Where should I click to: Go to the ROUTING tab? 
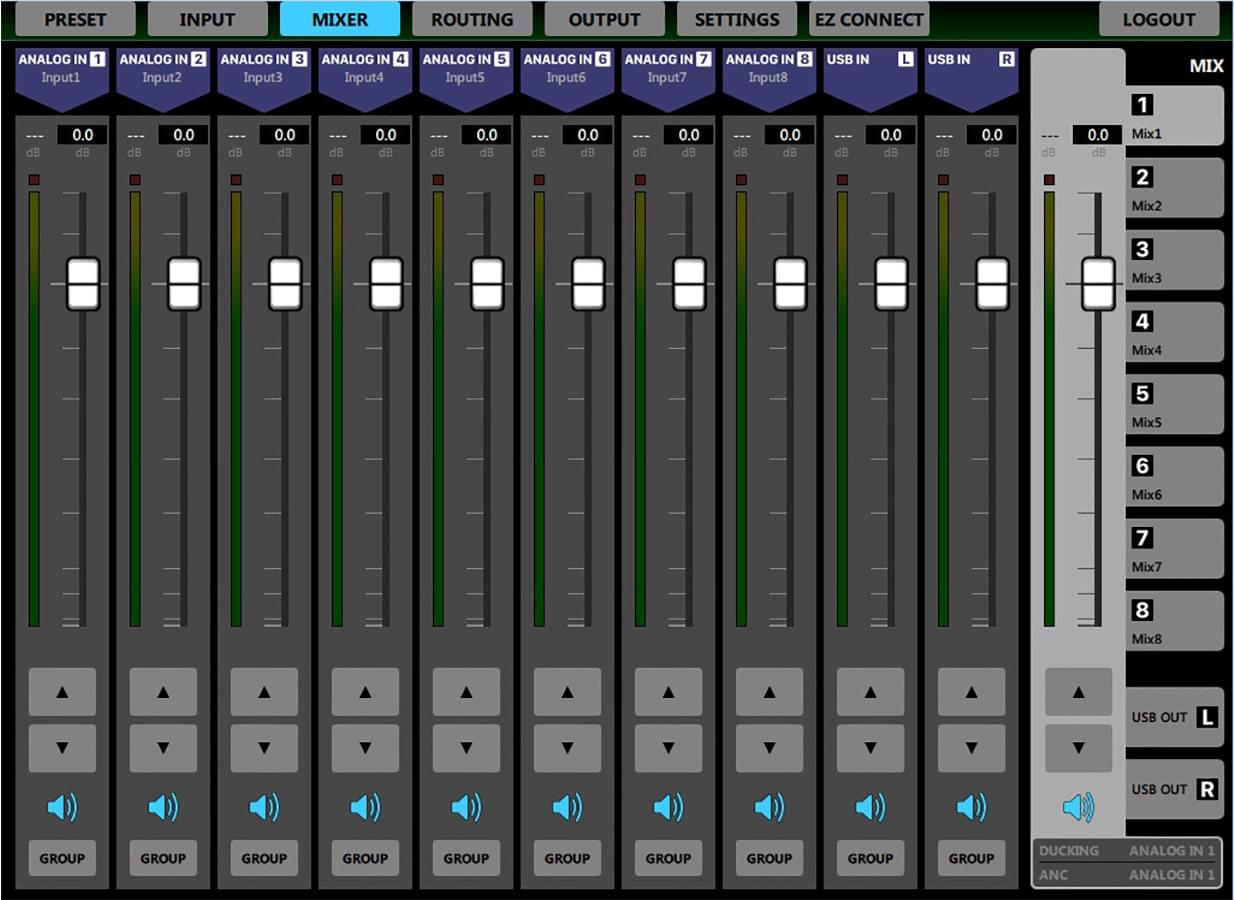[472, 19]
